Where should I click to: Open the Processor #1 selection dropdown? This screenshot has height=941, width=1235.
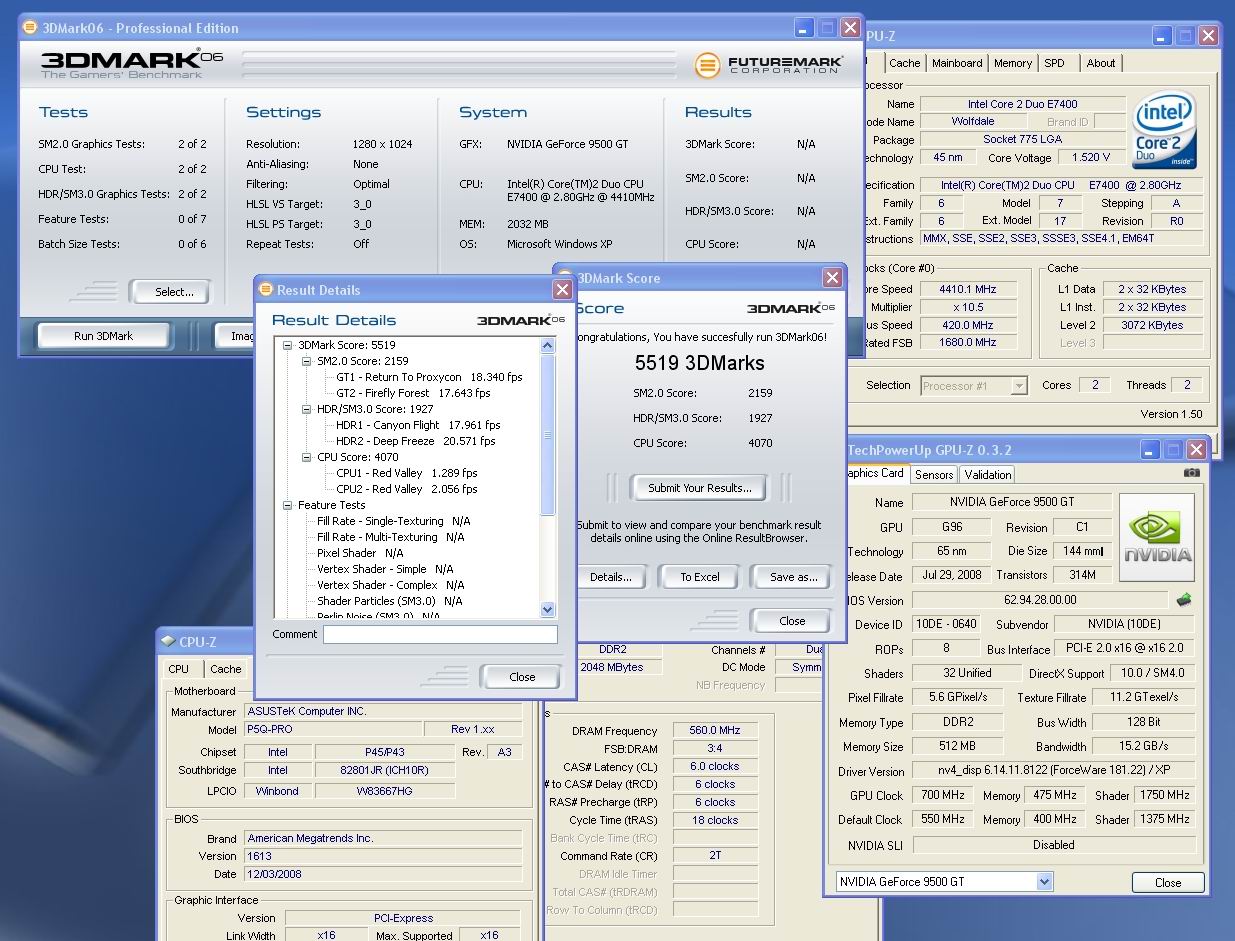point(1019,385)
